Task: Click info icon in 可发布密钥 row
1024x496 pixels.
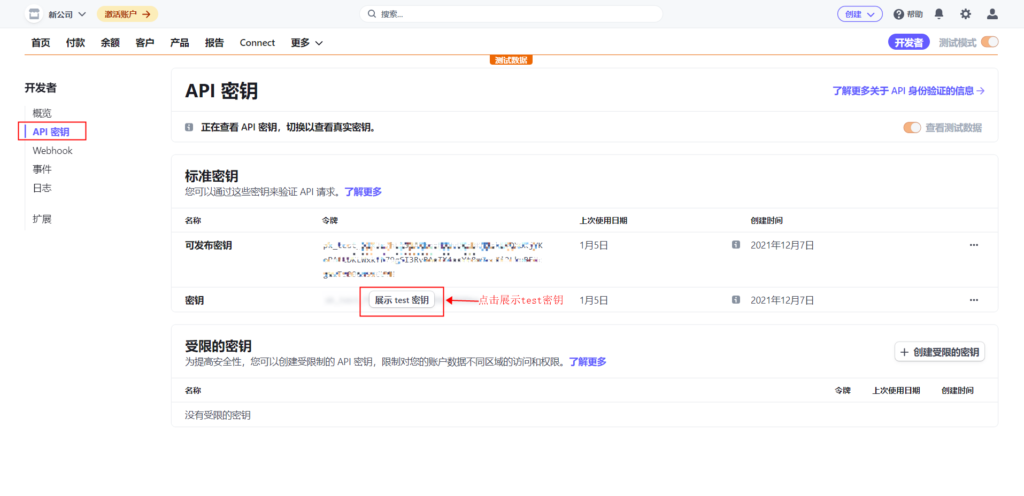Action: [736, 245]
